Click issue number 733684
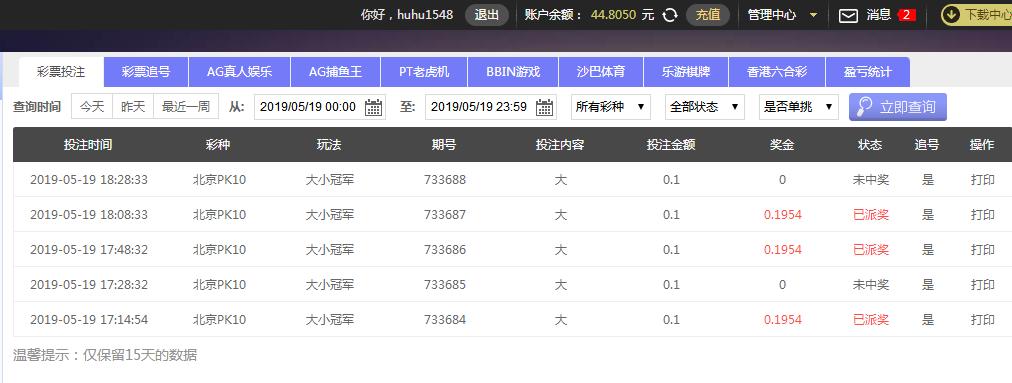This screenshot has height=383, width=1012. pos(445,319)
